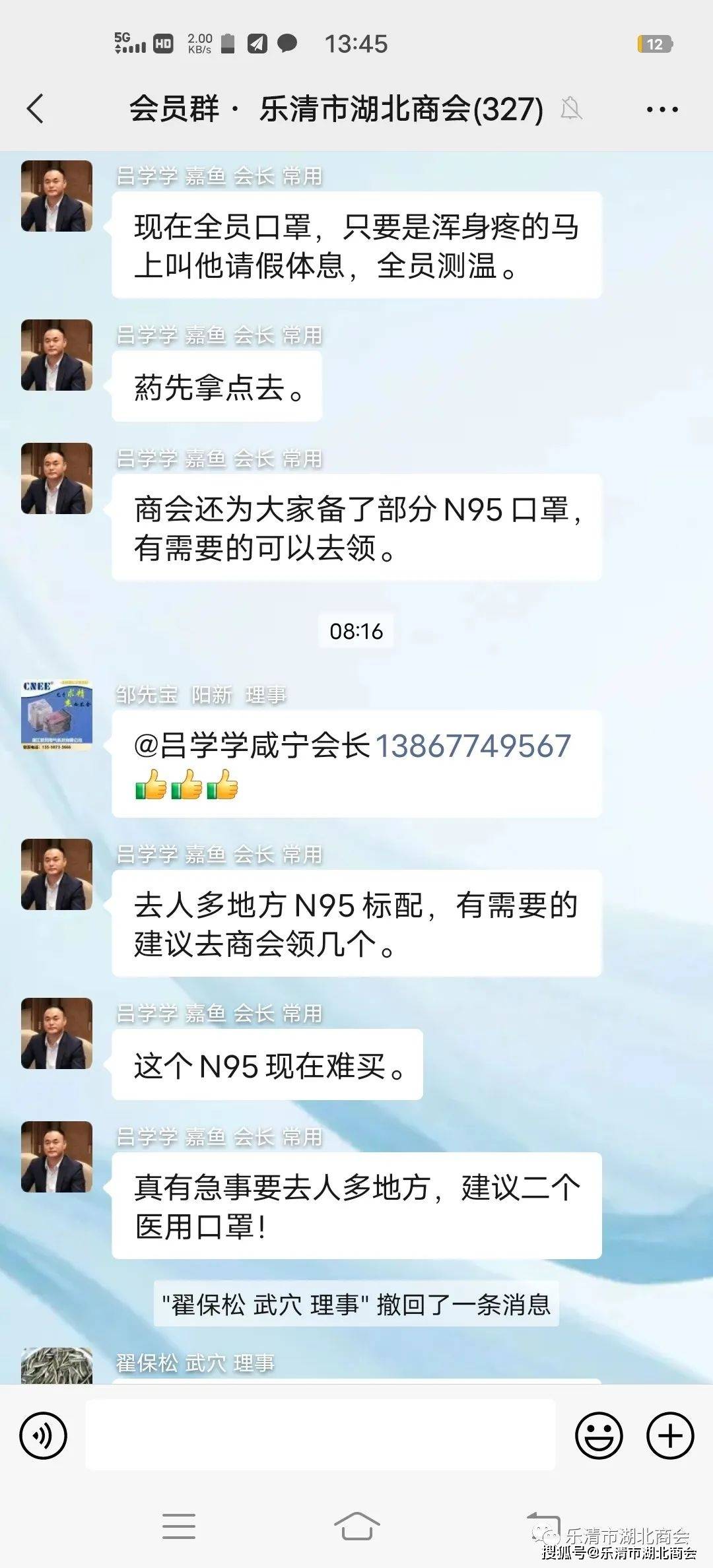Screen dimensions: 713x1568
Task: Tap the 药先拿点去 message bubble
Action: pyautogui.click(x=217, y=386)
